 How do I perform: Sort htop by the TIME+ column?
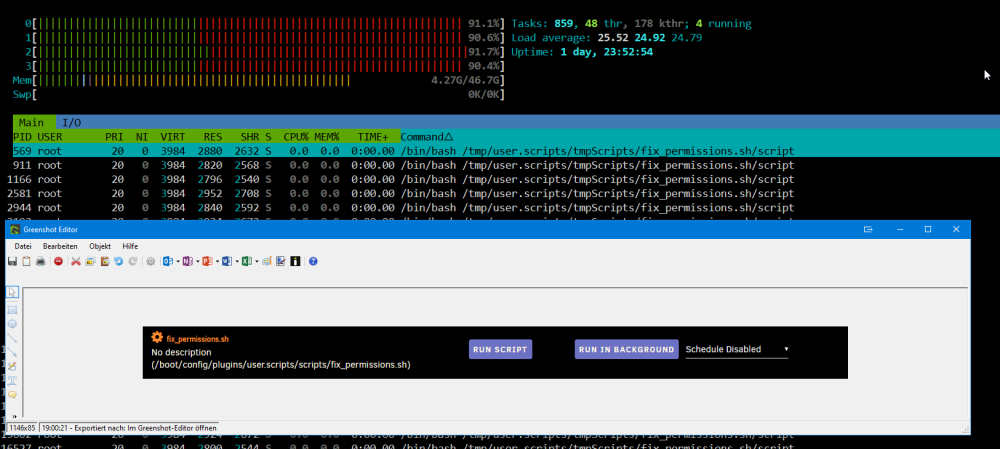pyautogui.click(x=372, y=136)
